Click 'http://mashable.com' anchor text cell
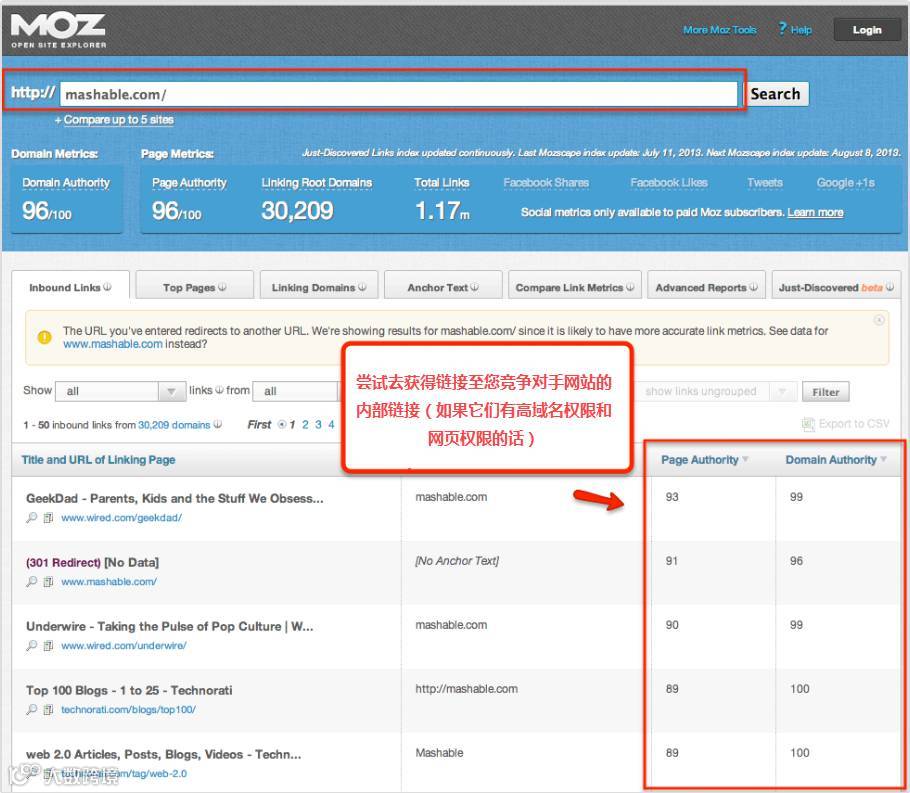The height and width of the screenshot is (793, 910). (x=466, y=689)
